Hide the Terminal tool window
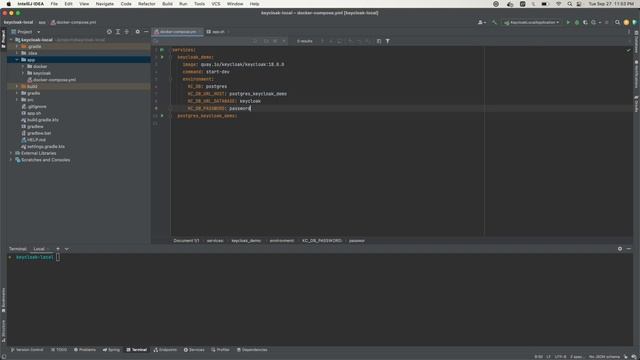 (x=629, y=249)
